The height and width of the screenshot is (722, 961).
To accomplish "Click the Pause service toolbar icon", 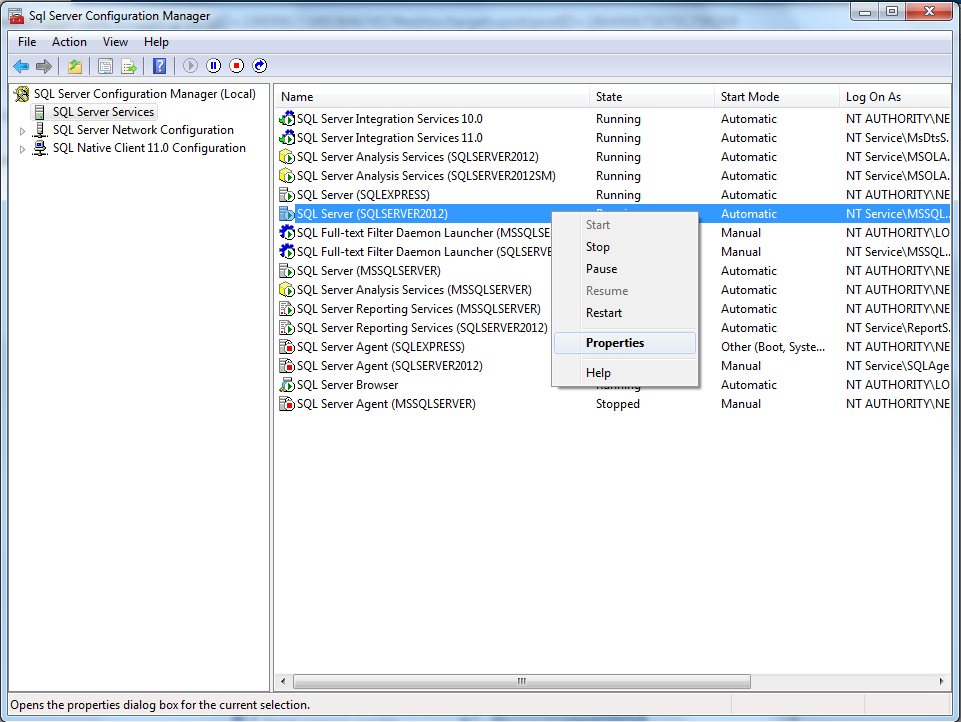I will tap(213, 65).
